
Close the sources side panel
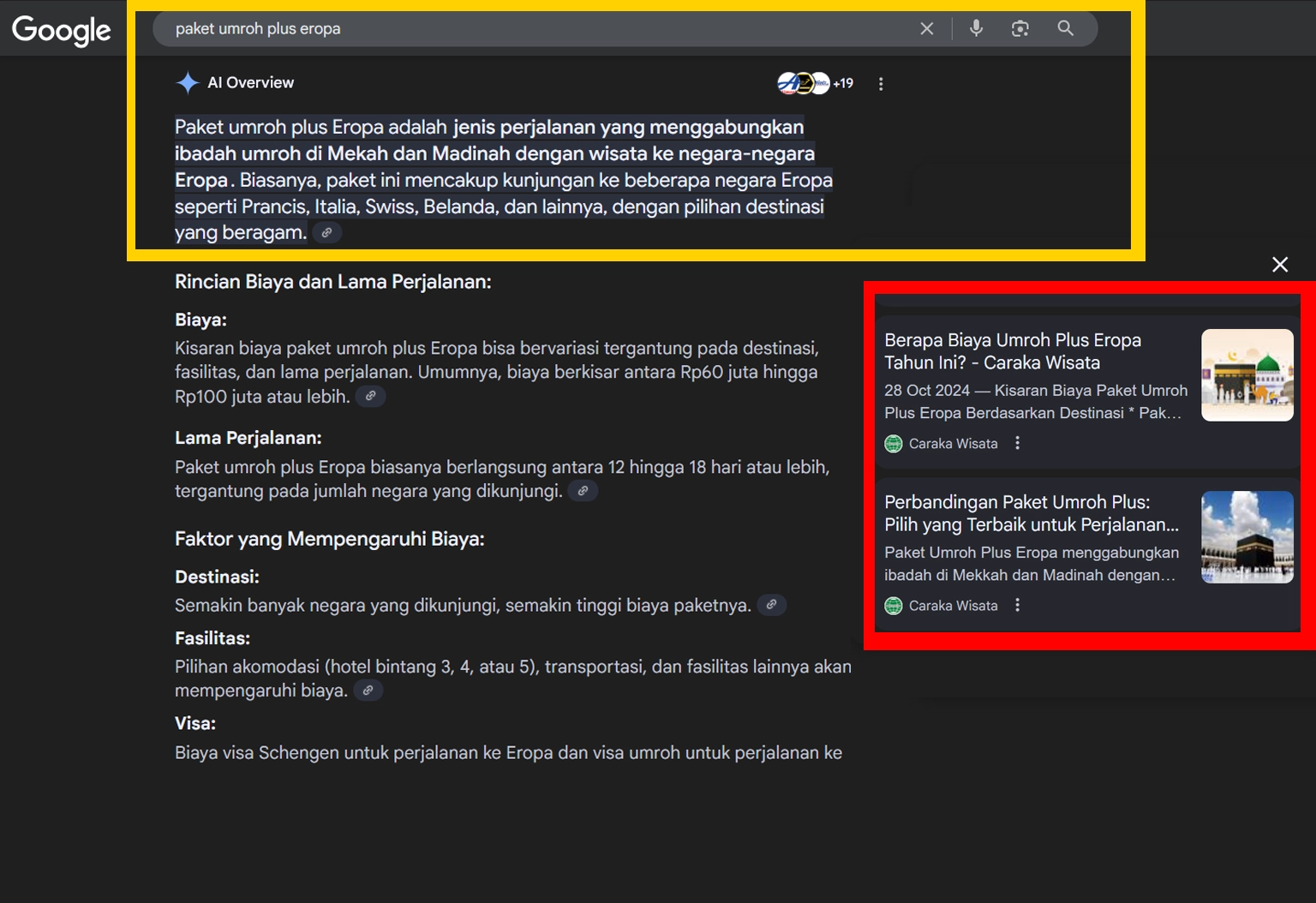click(x=1280, y=265)
